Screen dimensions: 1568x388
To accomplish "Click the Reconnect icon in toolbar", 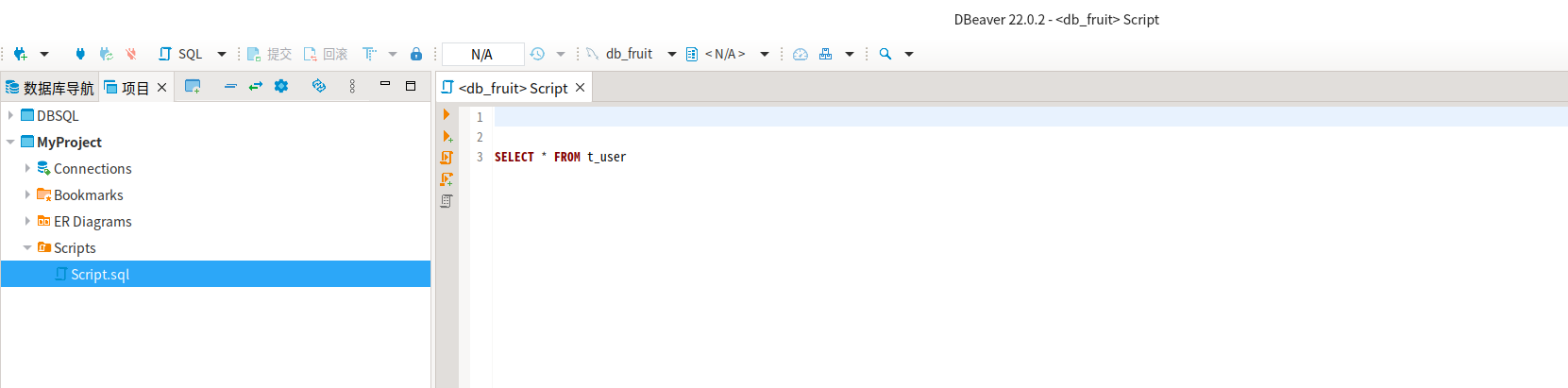I will click(x=106, y=54).
